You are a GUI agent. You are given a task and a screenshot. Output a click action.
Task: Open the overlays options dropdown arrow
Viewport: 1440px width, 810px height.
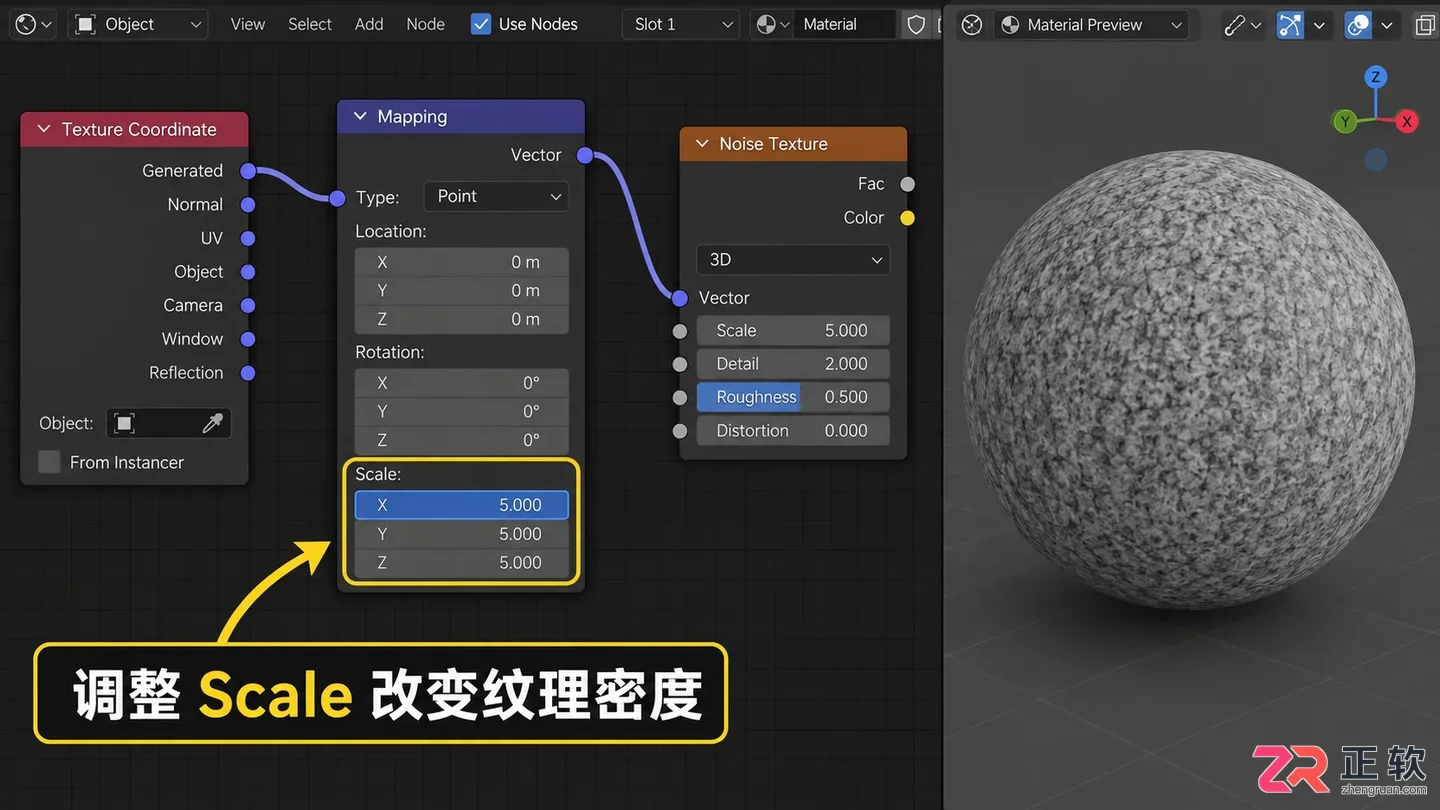coord(1386,24)
